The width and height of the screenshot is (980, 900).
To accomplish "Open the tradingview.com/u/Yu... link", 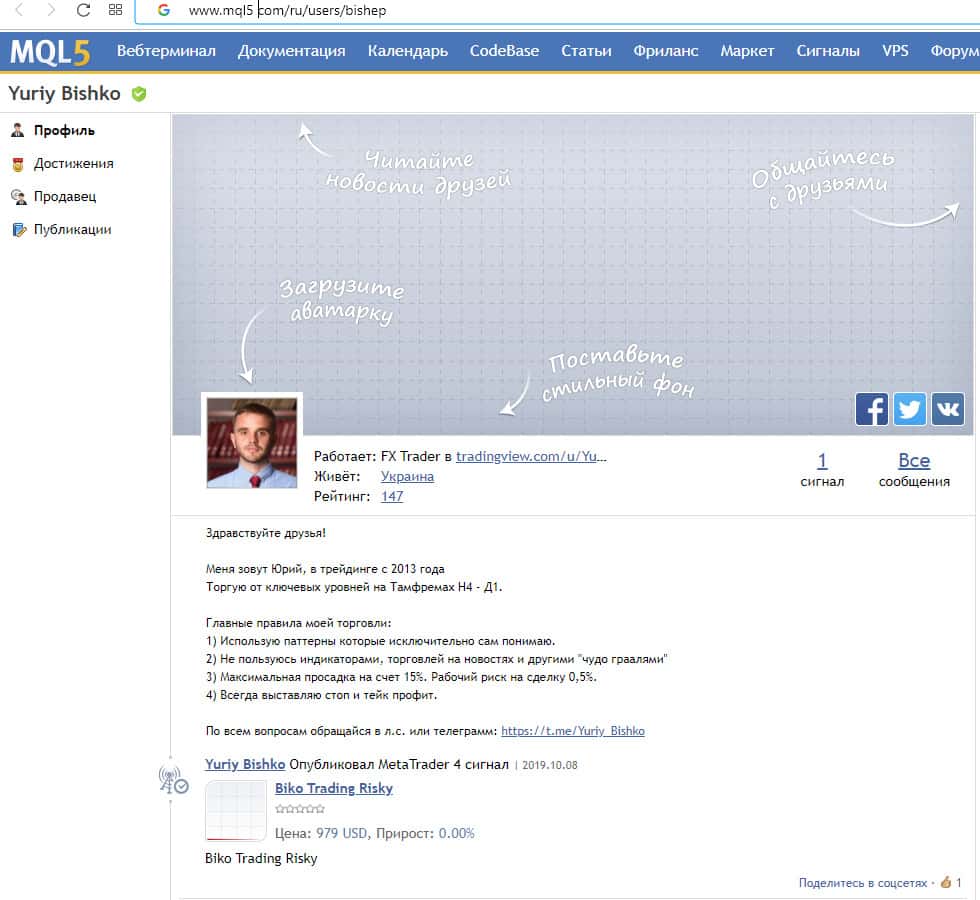I will coord(531,456).
